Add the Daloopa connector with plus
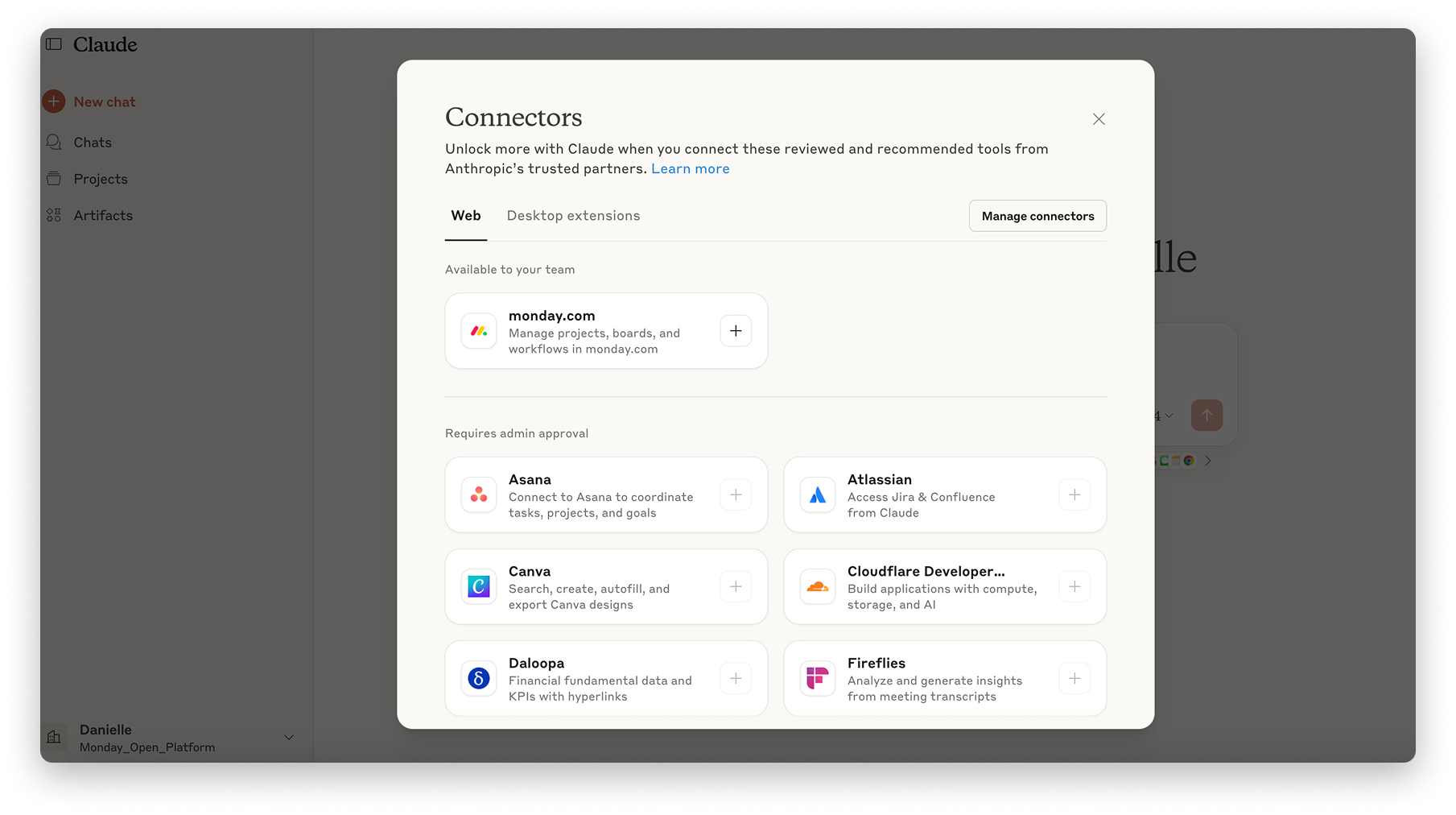This screenshot has width=1456, height=815. click(x=736, y=678)
